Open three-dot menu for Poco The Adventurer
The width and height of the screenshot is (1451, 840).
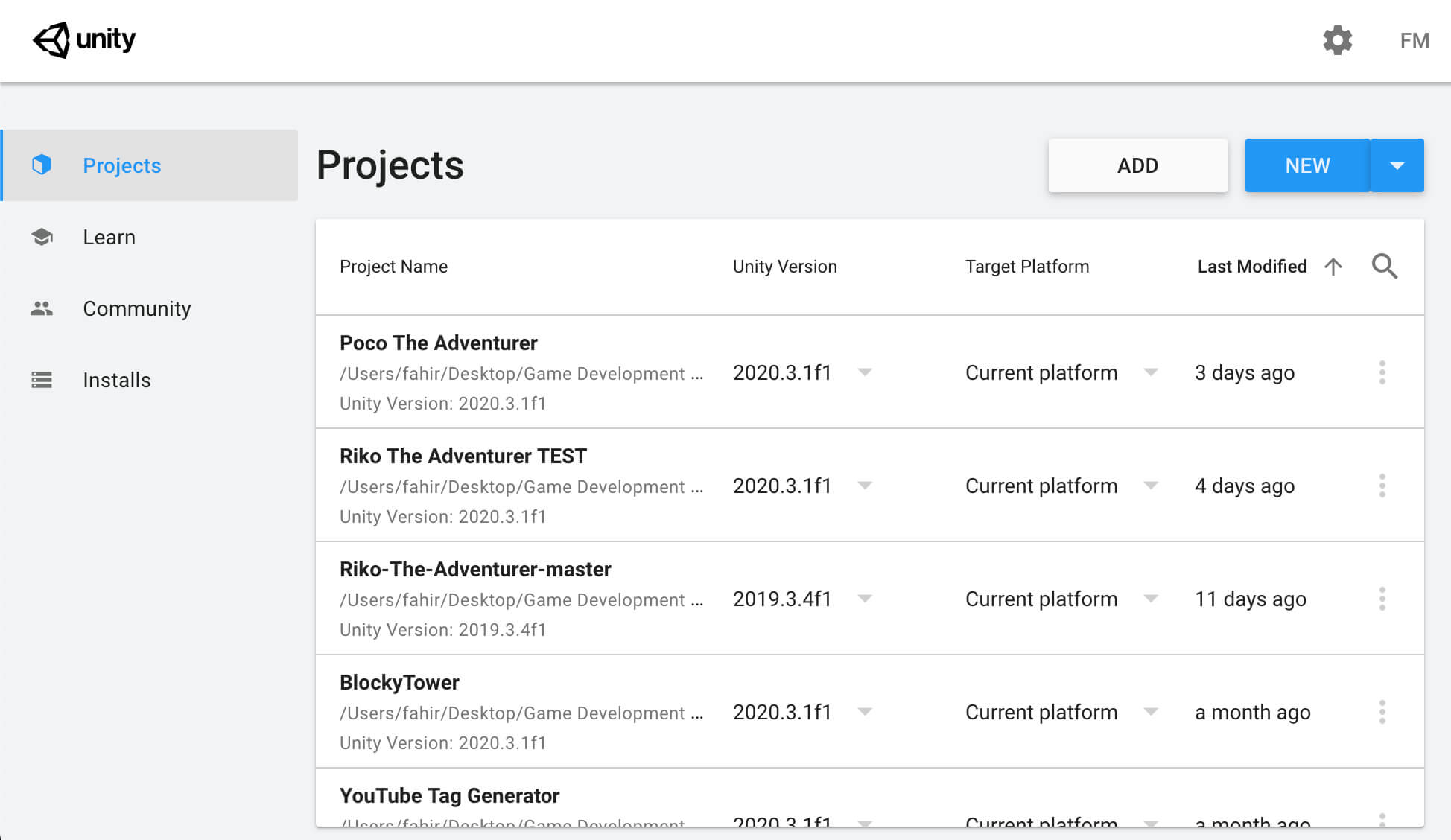(1382, 372)
